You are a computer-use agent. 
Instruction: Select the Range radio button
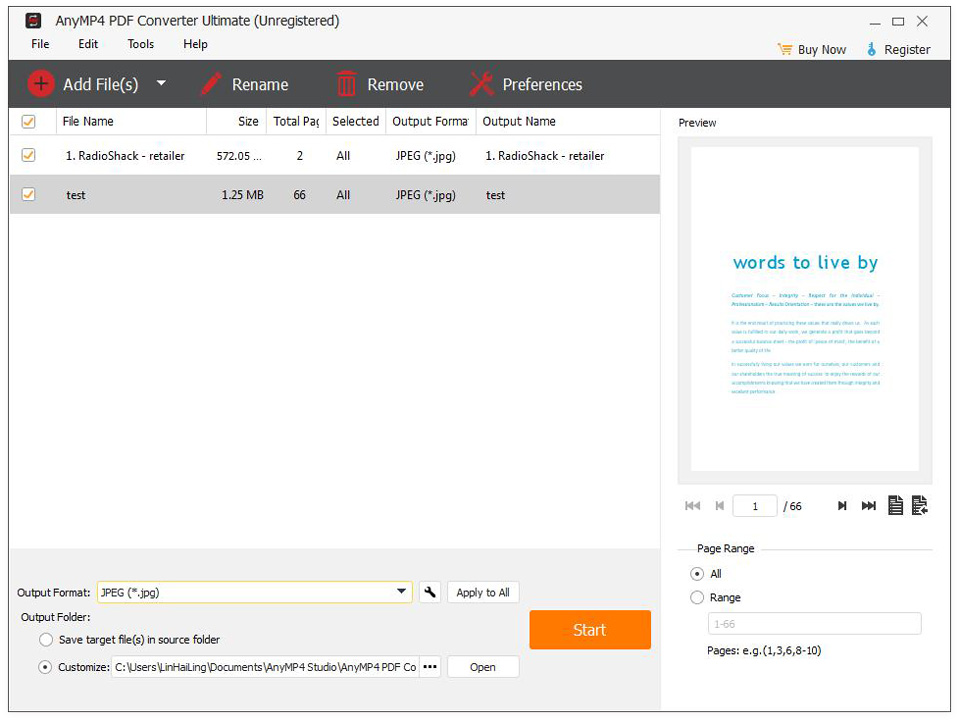(x=697, y=597)
